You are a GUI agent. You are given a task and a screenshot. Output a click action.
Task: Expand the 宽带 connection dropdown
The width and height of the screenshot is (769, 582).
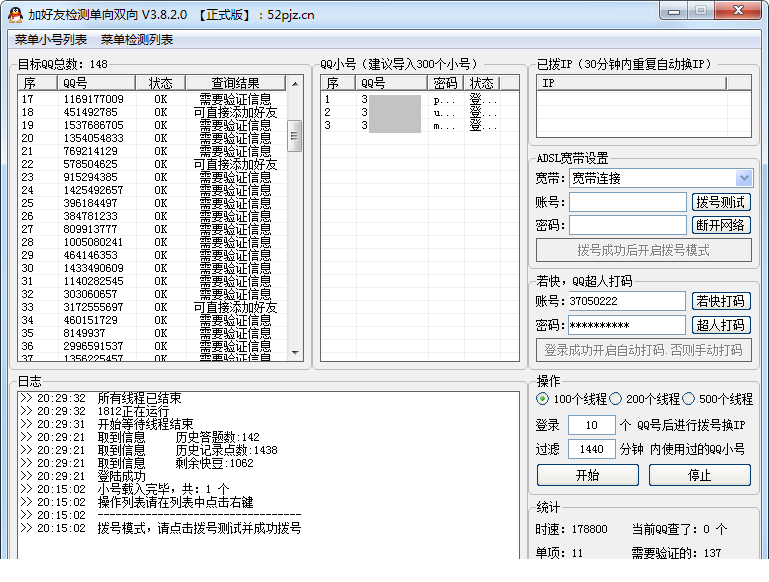(744, 178)
